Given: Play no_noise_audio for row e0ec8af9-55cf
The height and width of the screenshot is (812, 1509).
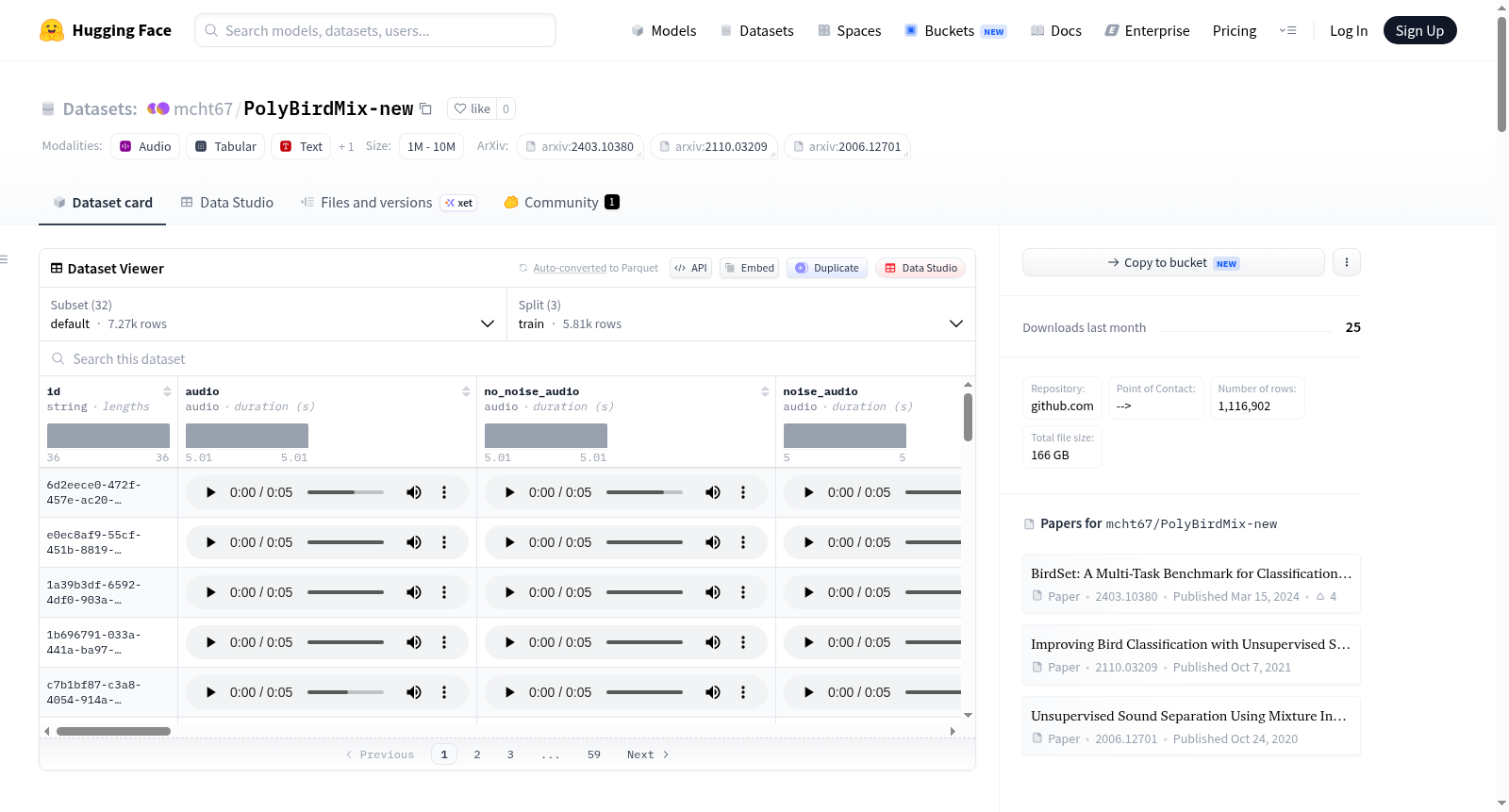Looking at the screenshot, I should point(510,542).
